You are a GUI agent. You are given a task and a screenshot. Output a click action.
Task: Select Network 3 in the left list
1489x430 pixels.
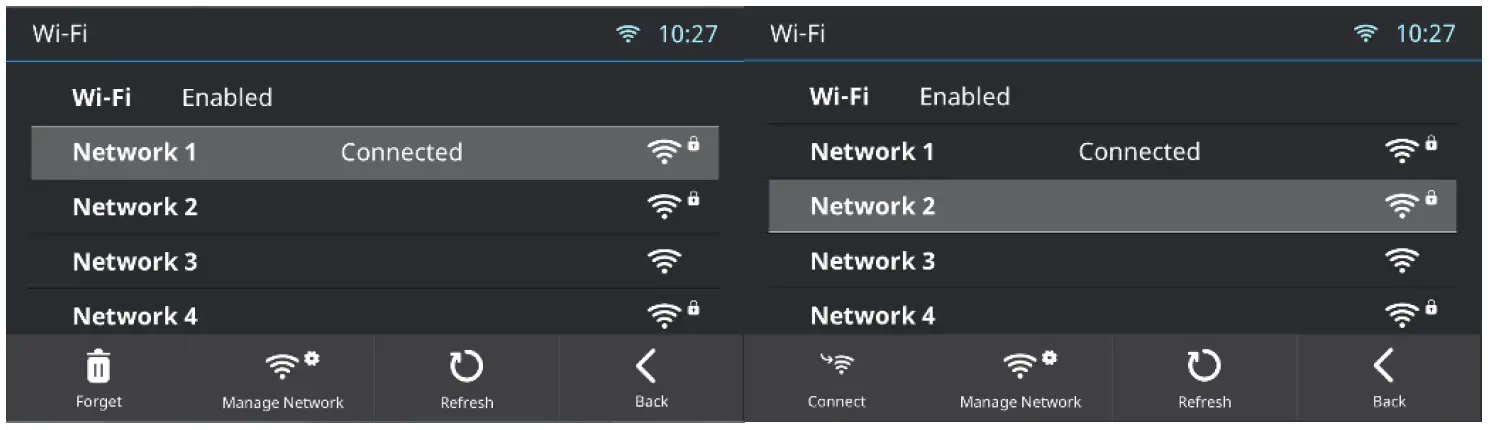(375, 262)
